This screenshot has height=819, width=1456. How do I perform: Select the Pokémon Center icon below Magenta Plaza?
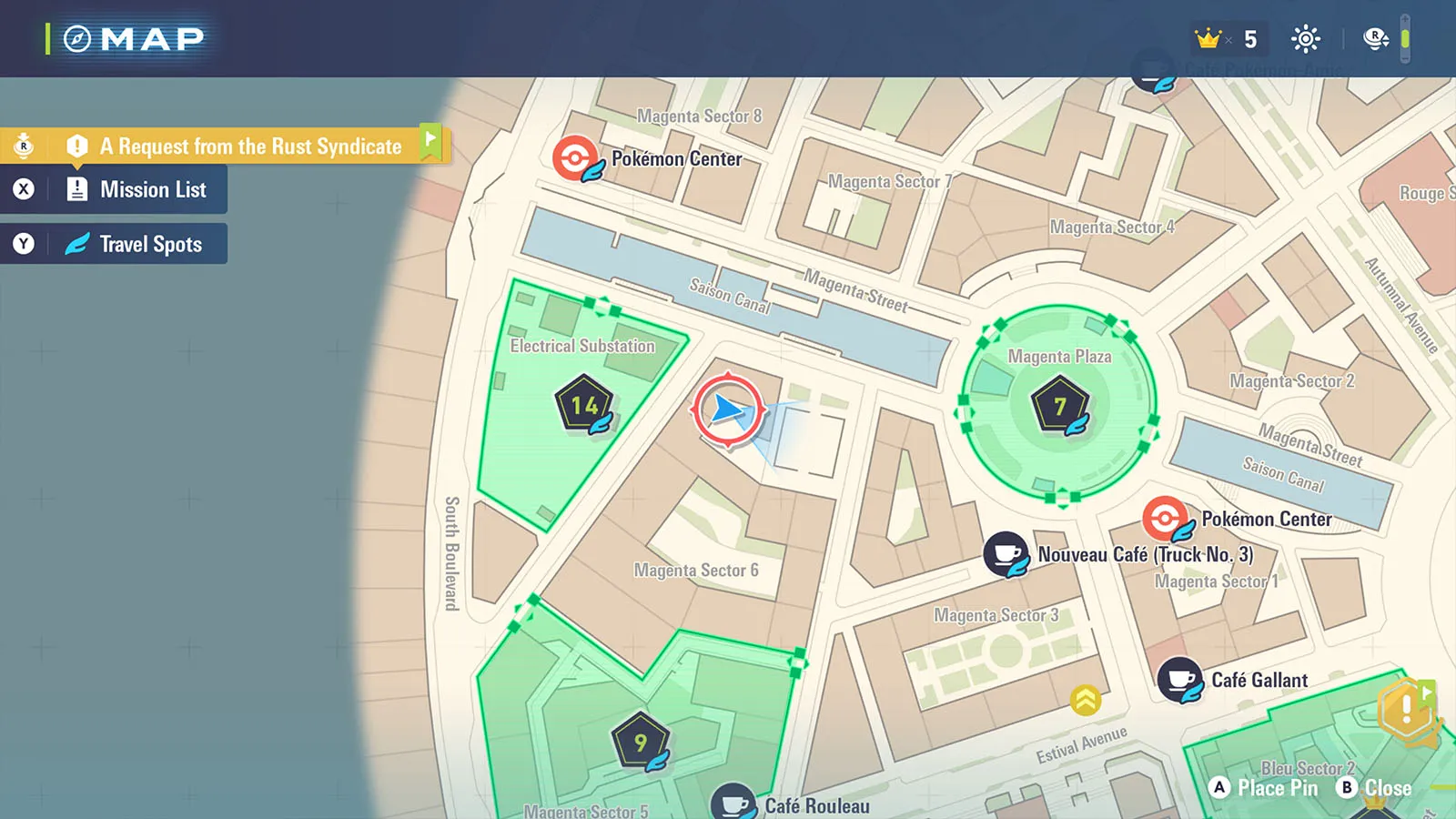tap(1165, 519)
